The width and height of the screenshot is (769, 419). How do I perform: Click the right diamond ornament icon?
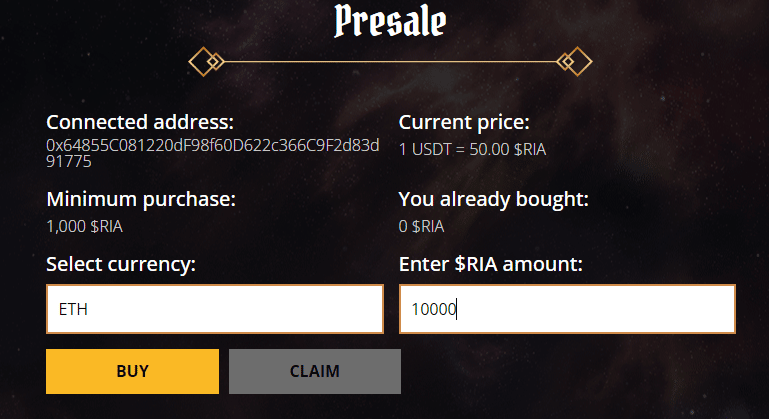click(x=574, y=62)
